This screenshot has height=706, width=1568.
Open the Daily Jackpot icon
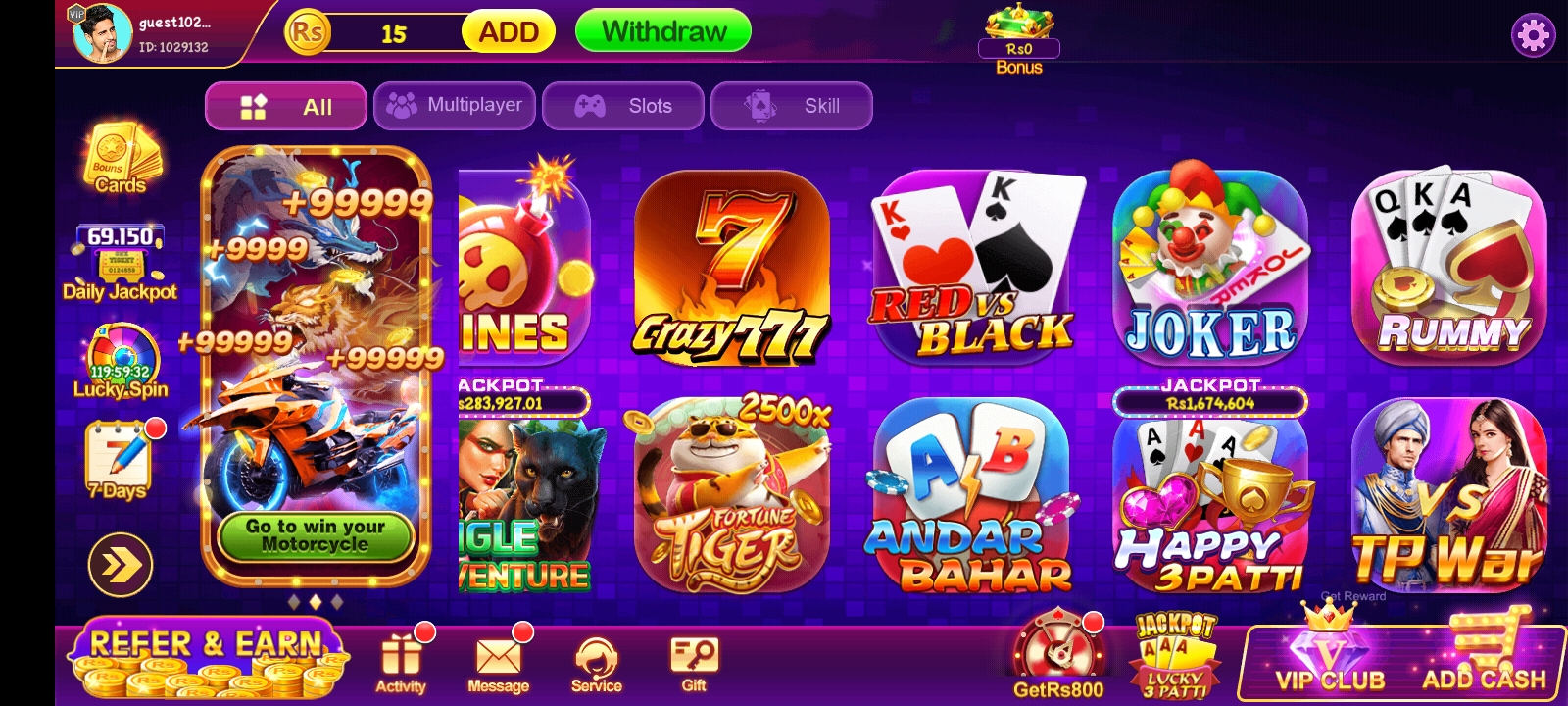click(x=121, y=263)
